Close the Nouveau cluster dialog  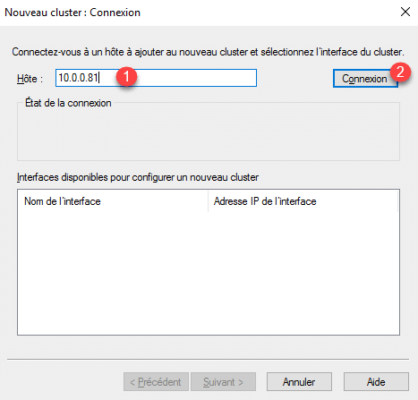pos(405,12)
